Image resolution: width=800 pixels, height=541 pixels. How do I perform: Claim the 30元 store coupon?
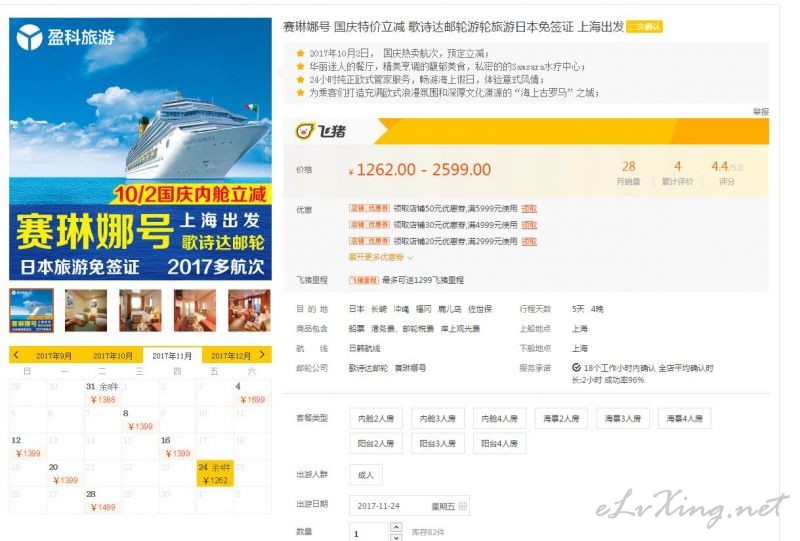pos(529,225)
